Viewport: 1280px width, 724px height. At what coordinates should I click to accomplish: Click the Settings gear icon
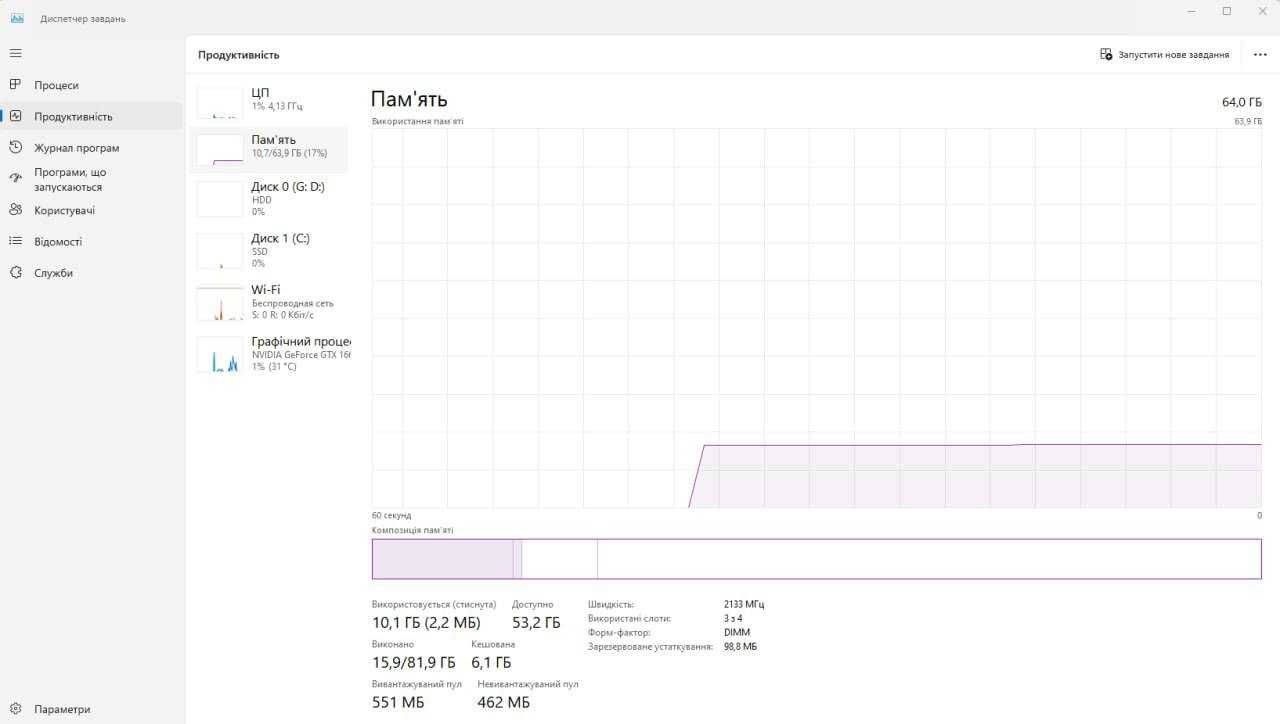(15, 709)
